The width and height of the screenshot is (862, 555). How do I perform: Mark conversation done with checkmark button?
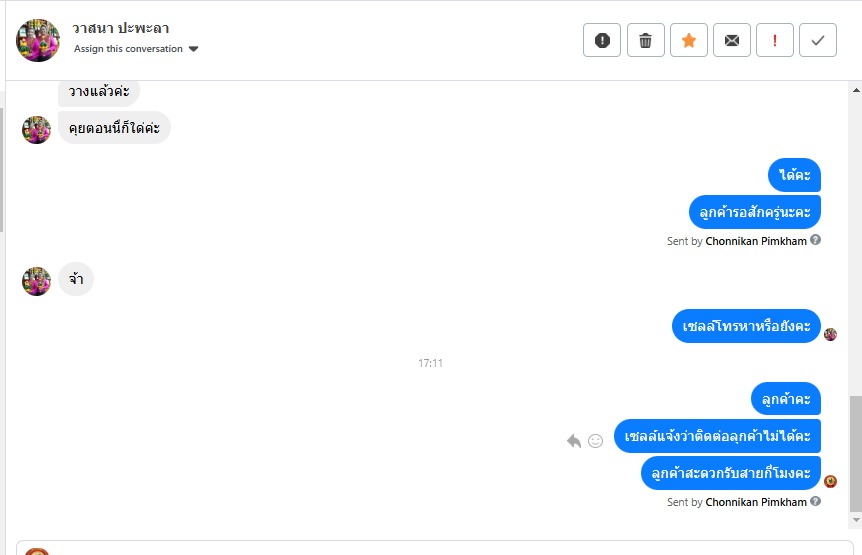point(818,40)
